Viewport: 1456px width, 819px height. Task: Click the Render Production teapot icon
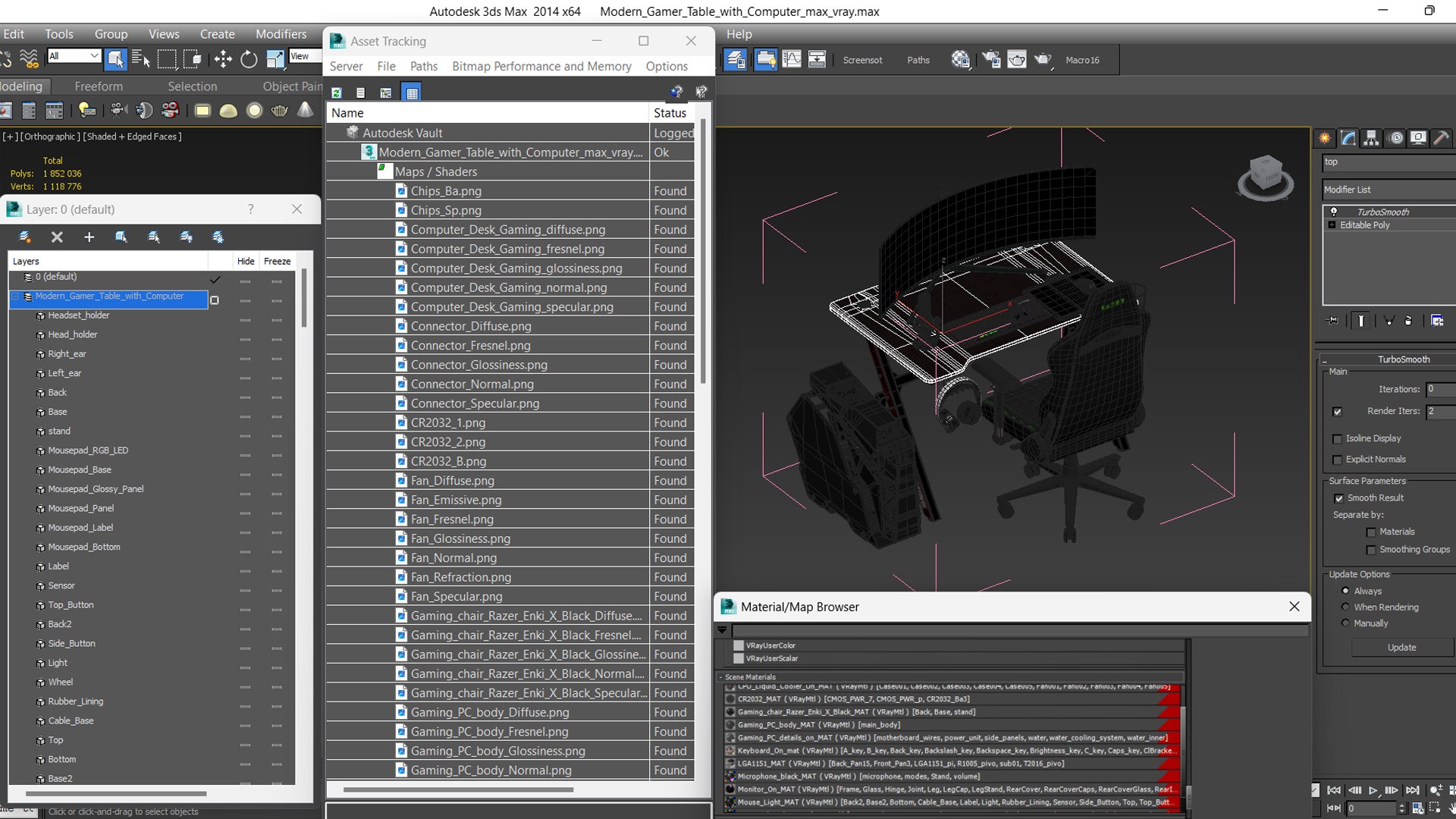(x=1043, y=59)
